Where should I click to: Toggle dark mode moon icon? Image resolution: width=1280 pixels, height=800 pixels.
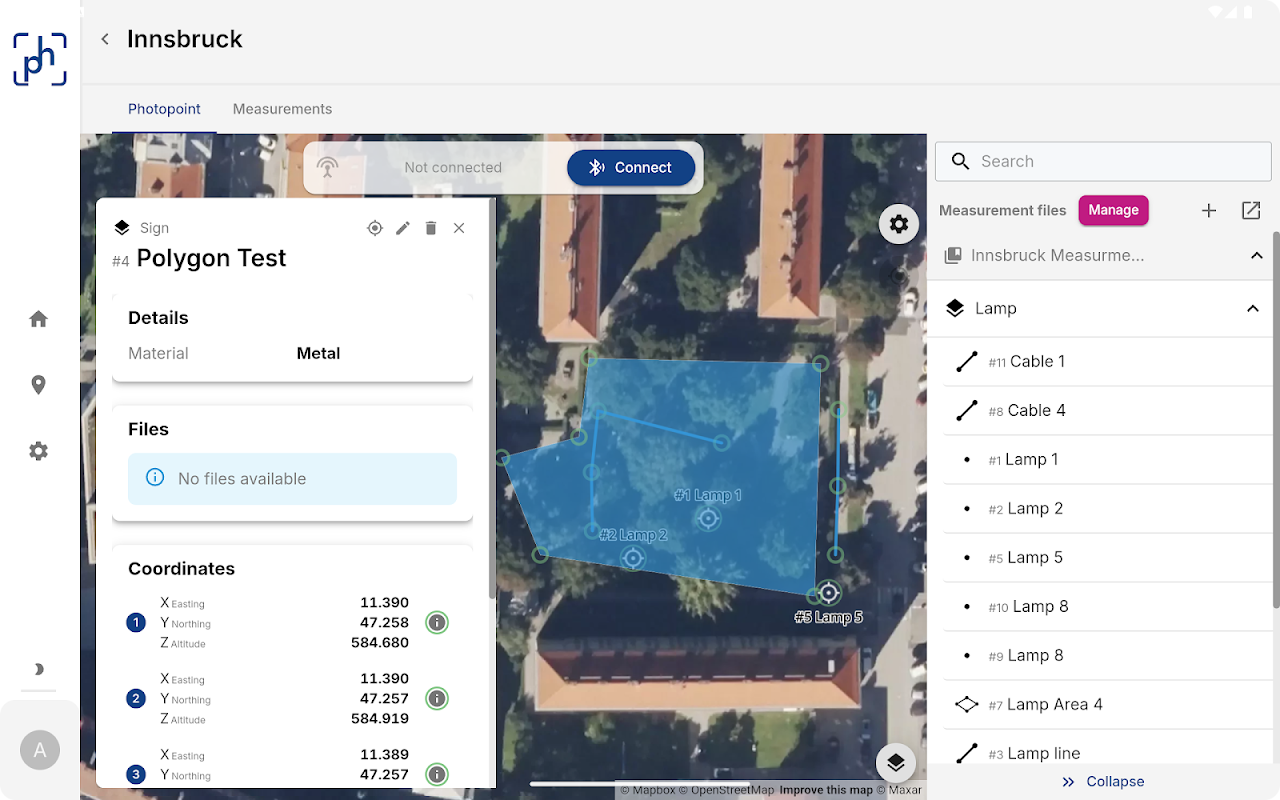(39, 669)
